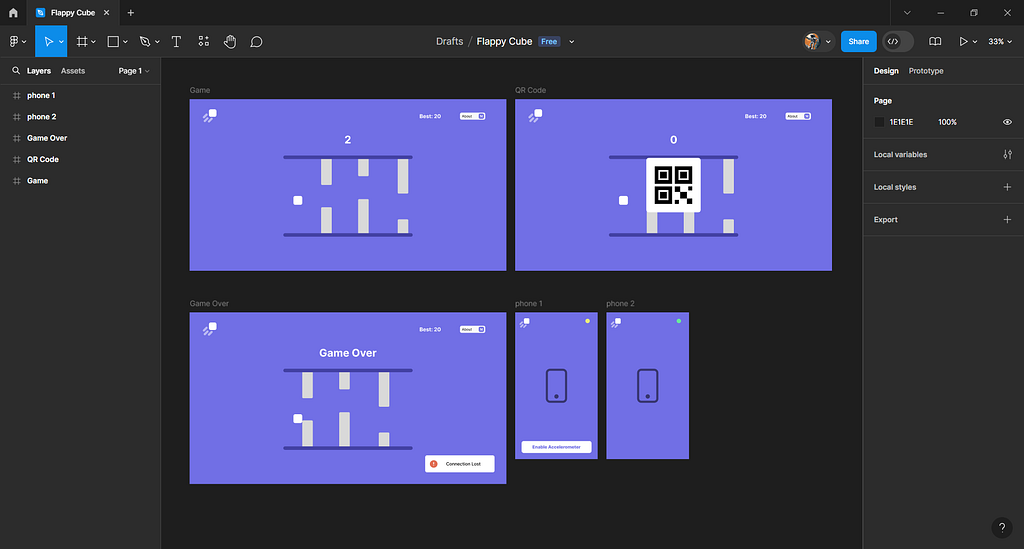Click the frame icon of Game Over layer
1024x549 pixels.
(17, 138)
